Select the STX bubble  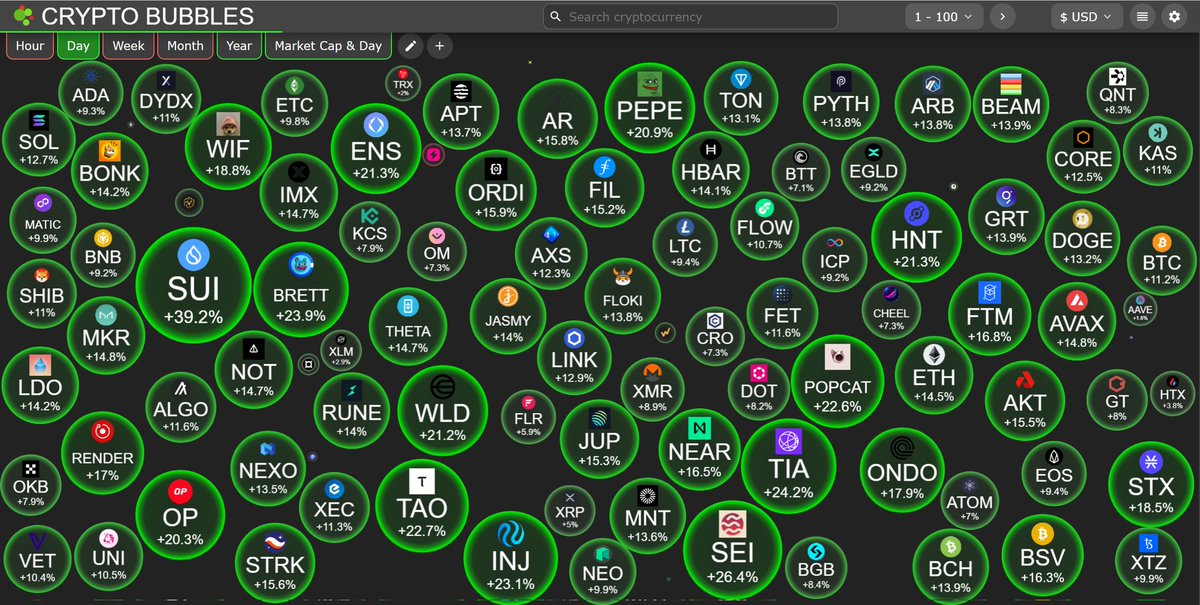[1150, 486]
